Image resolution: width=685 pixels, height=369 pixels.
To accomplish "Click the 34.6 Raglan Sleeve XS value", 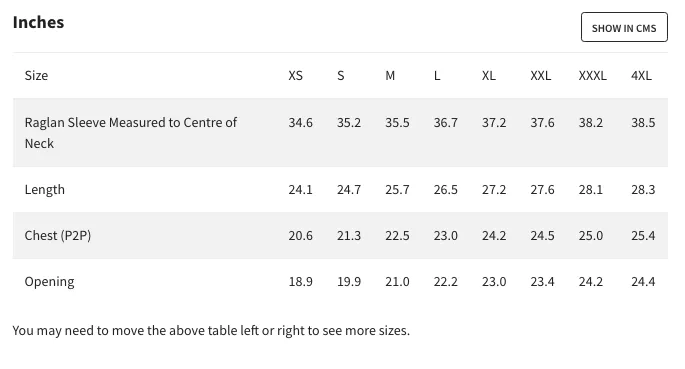I will pyautogui.click(x=300, y=123).
